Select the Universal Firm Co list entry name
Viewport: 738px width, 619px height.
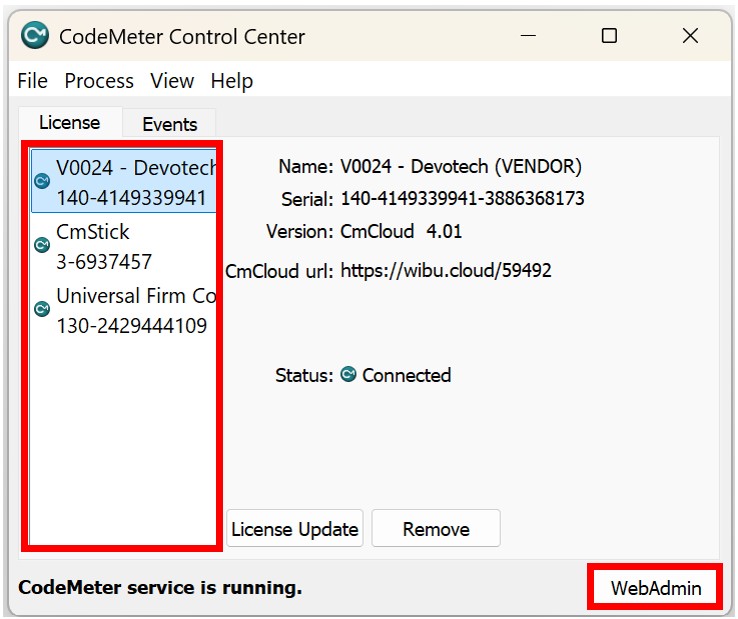coord(136,296)
